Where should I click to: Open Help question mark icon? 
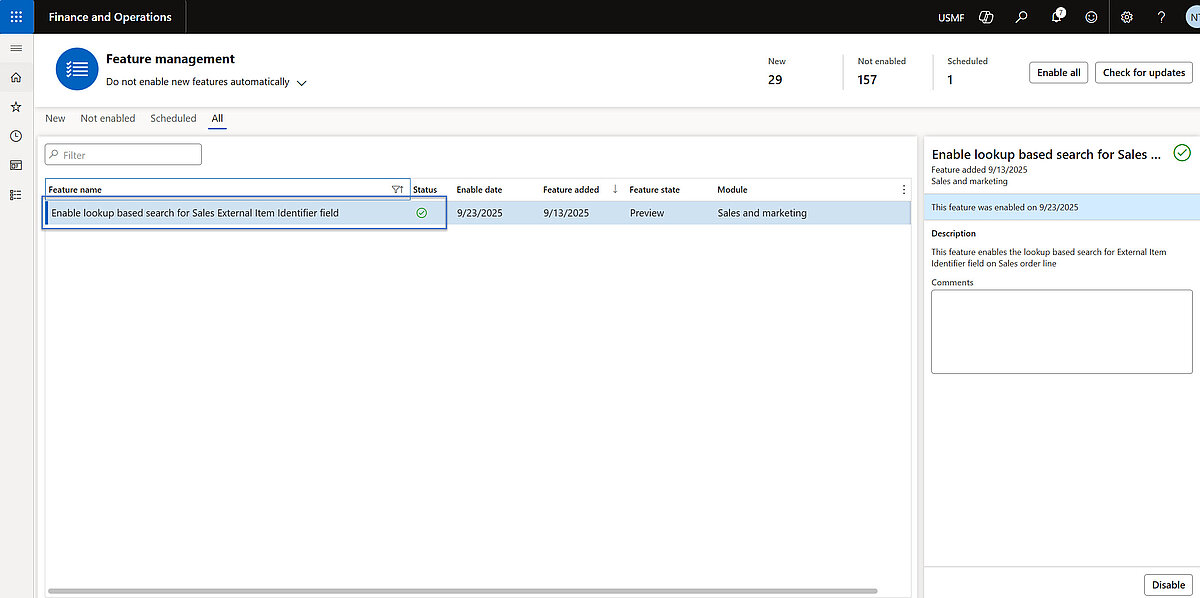point(1161,17)
